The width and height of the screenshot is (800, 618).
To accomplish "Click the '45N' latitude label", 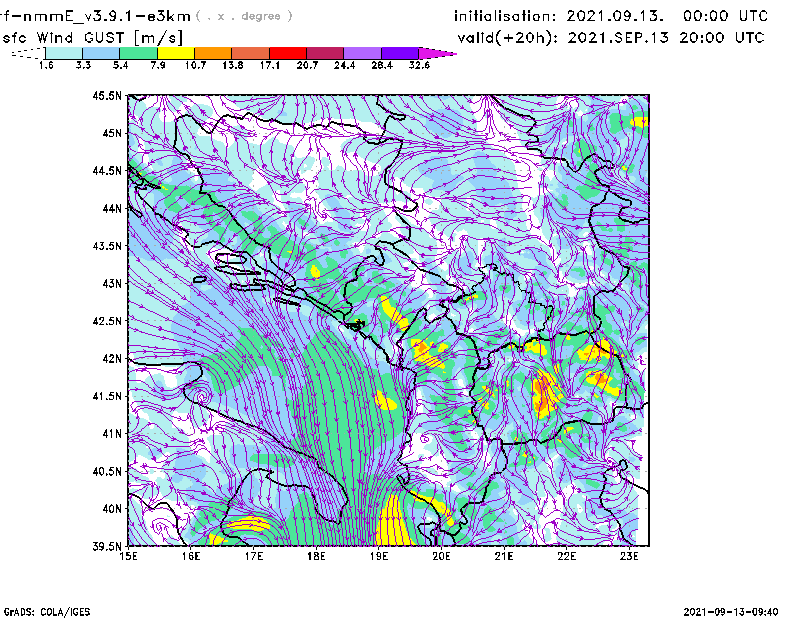I will [x=112, y=133].
